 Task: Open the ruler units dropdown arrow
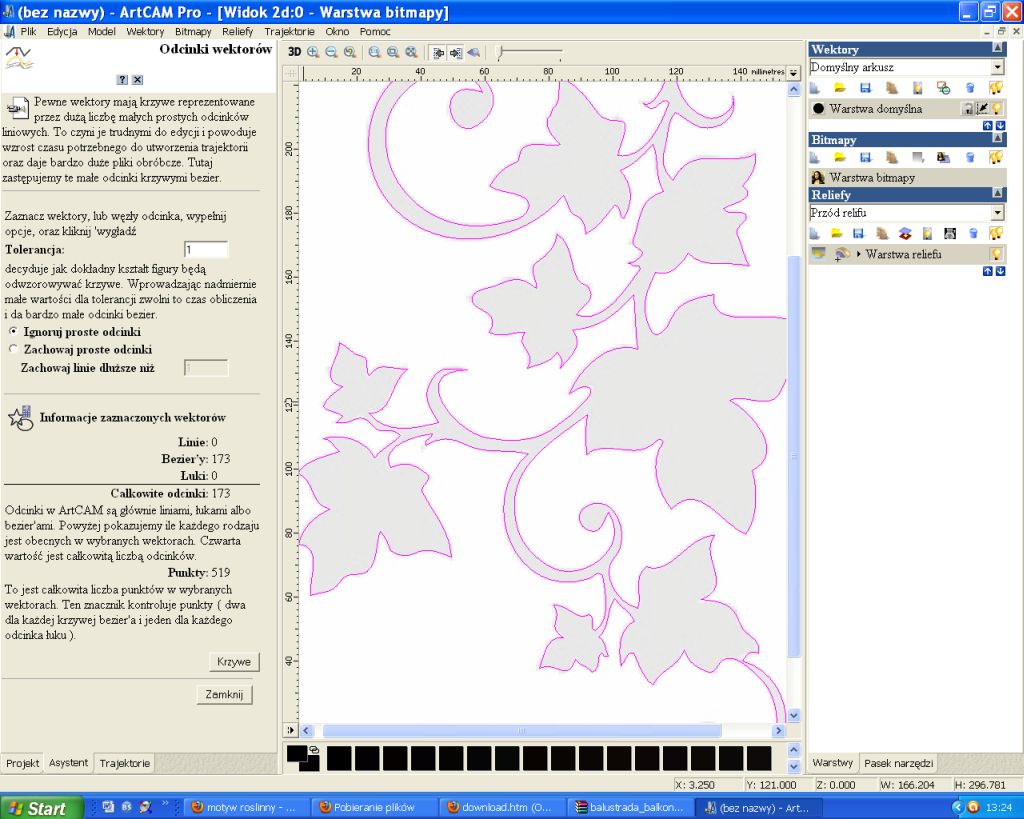793,72
